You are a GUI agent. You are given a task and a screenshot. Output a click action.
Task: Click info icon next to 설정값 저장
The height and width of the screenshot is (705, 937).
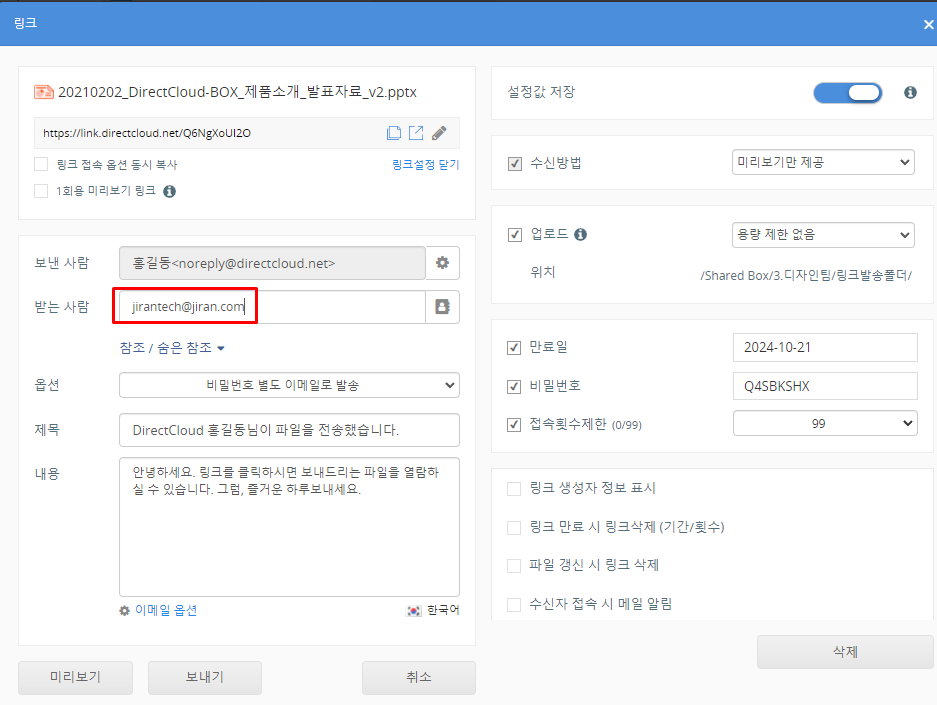coord(910,93)
